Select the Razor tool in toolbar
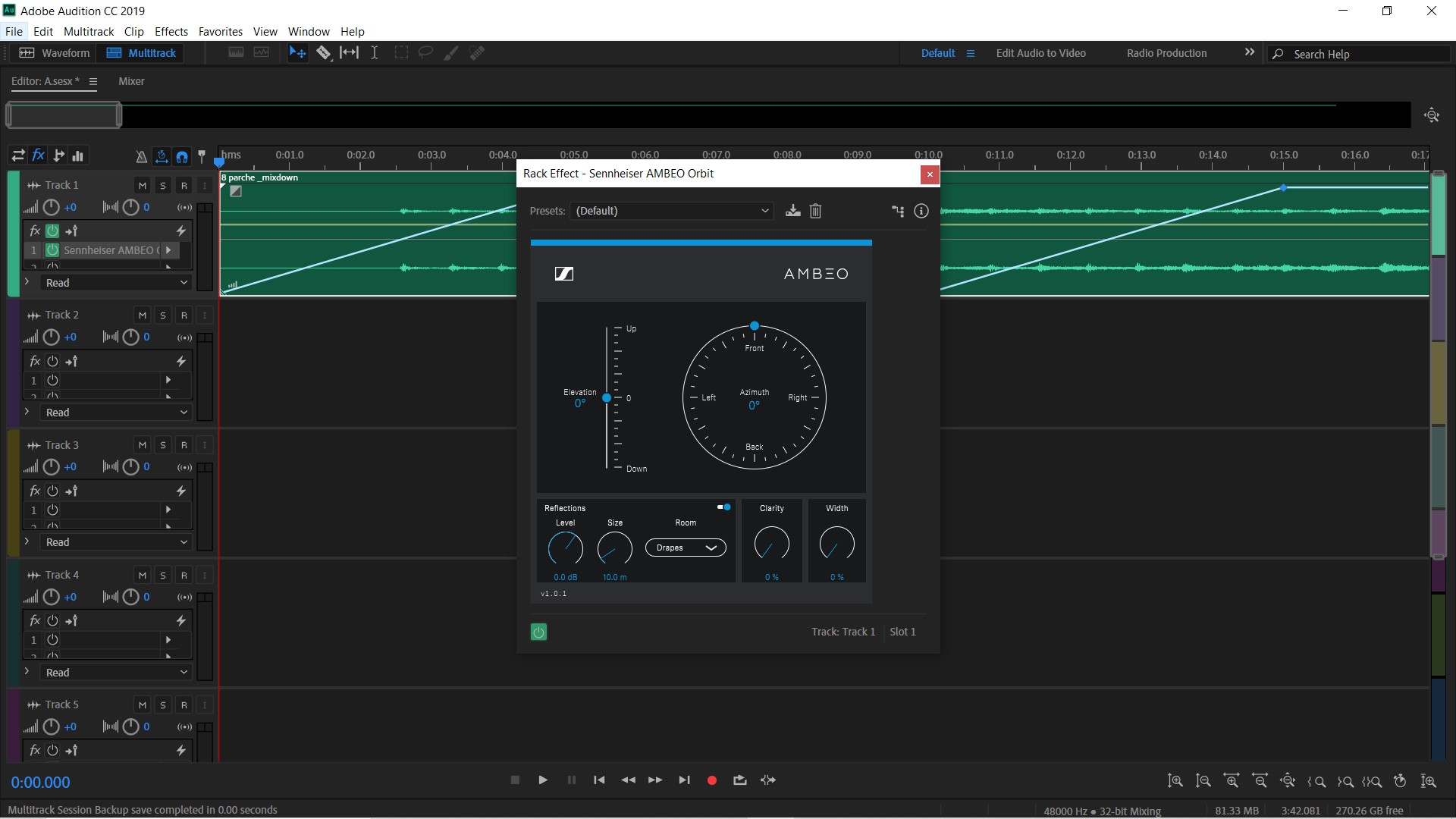Viewport: 1456px width, 819px height. click(324, 53)
